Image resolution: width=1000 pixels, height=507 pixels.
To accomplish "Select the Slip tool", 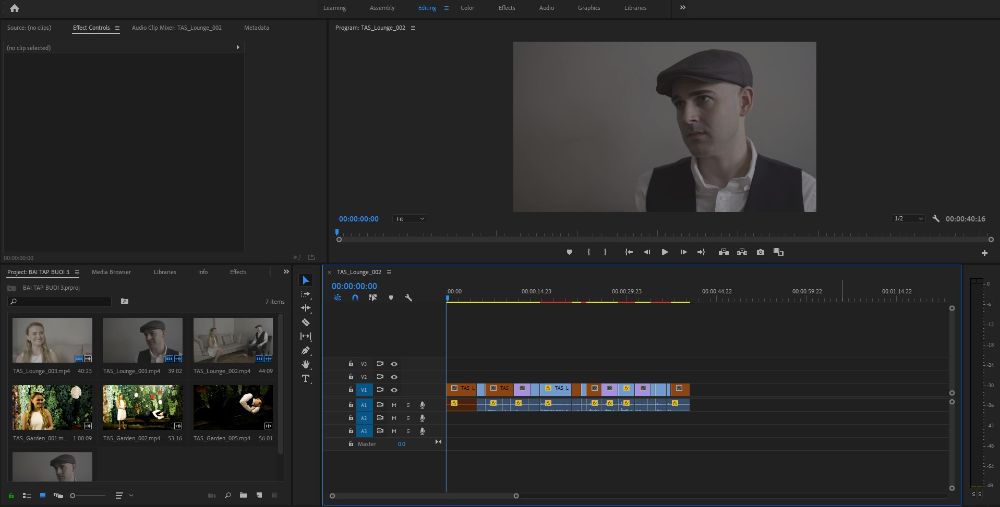I will (x=305, y=336).
